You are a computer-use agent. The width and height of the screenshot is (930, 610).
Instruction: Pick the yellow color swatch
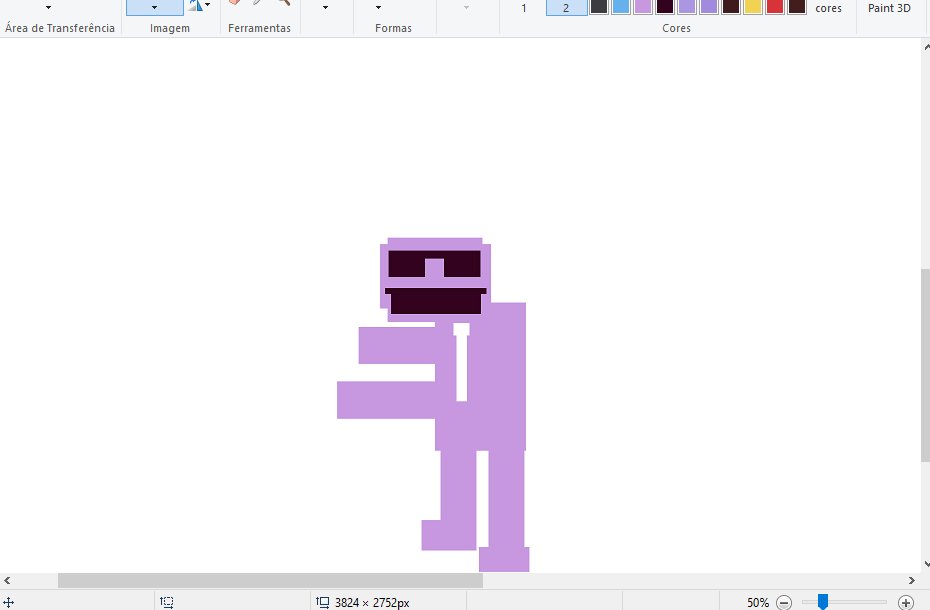[753, 7]
